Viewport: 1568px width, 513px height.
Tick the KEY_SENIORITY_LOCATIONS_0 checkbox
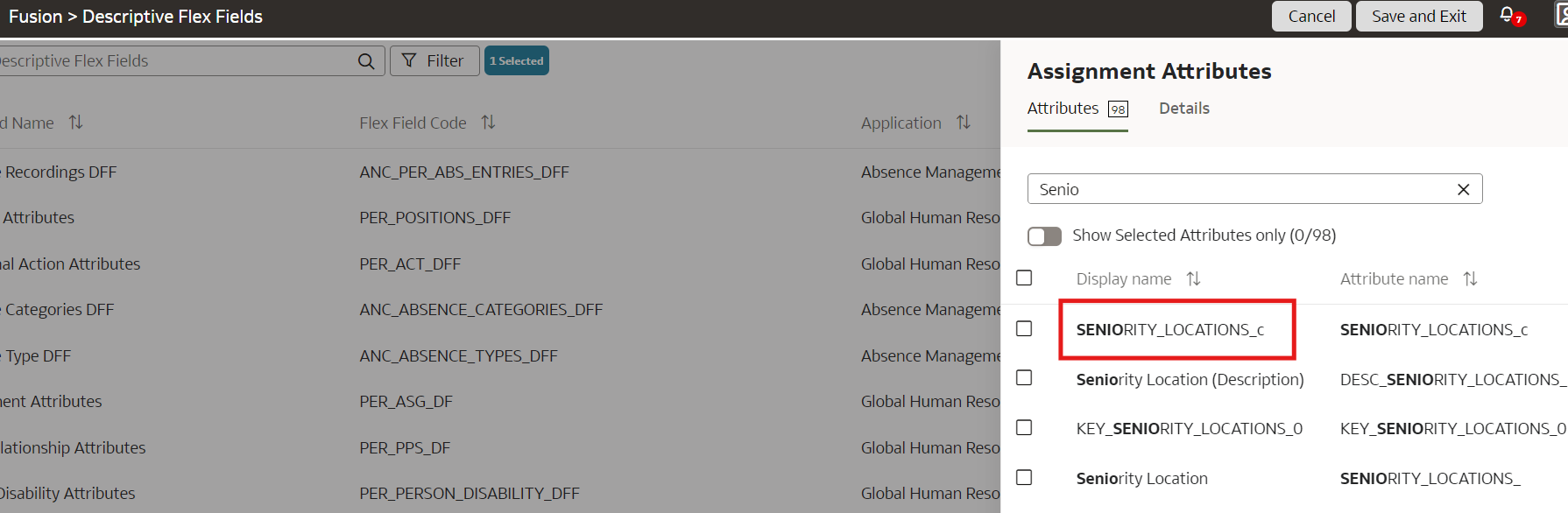(1024, 427)
